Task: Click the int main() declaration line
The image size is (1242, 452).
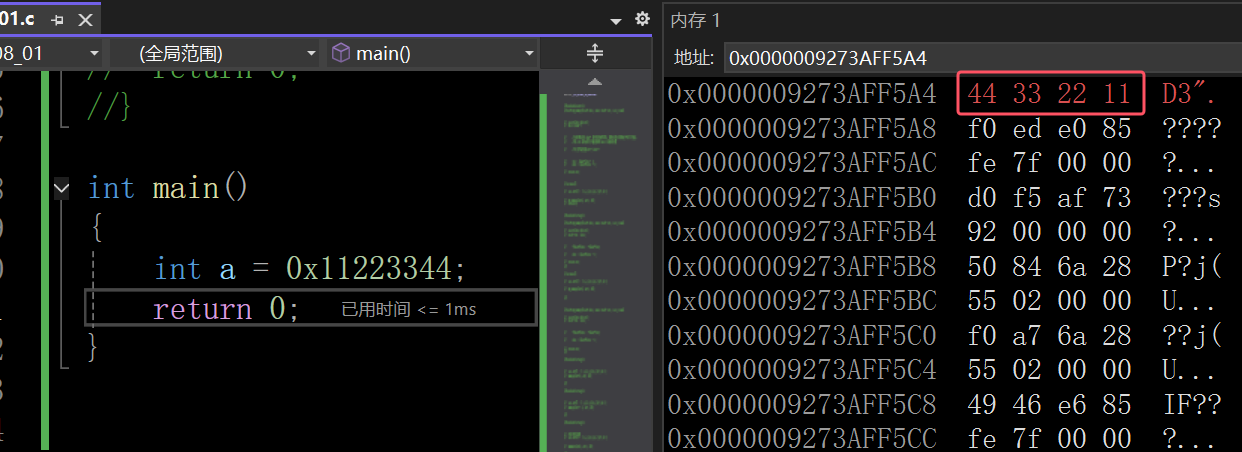Action: point(168,188)
